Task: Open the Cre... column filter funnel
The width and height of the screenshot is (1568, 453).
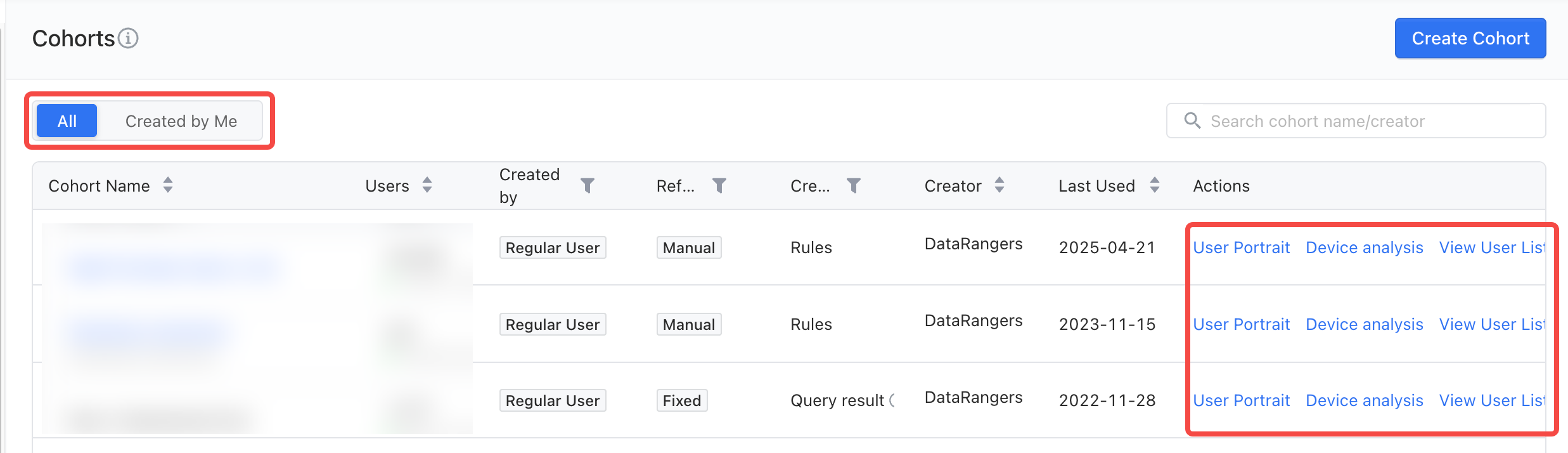Action: [854, 185]
